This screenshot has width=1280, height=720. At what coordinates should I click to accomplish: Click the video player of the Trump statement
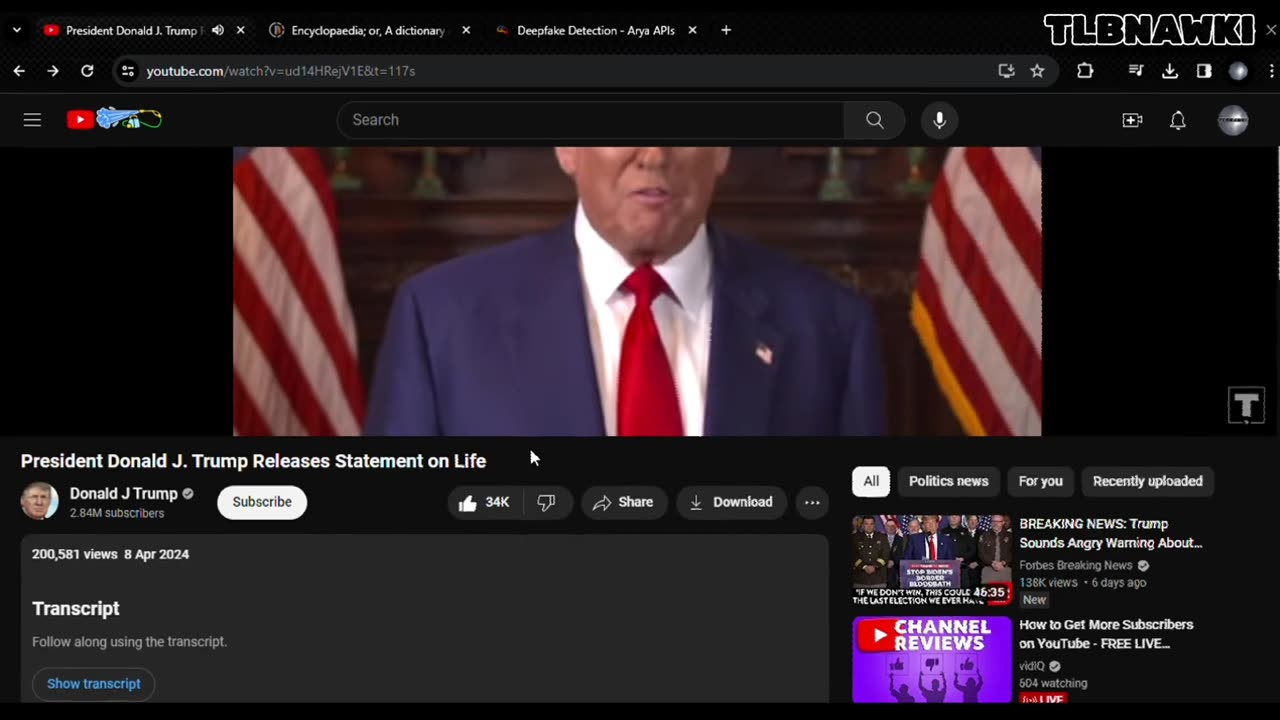[x=637, y=291]
